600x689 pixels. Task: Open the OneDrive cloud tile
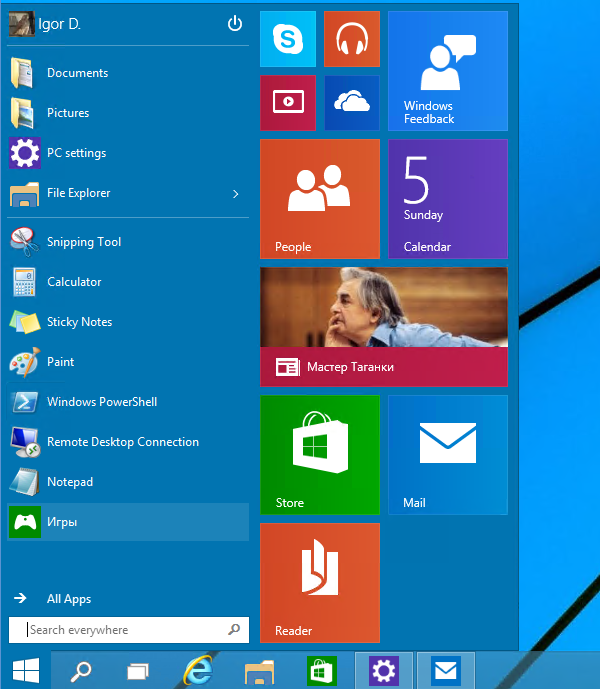pyautogui.click(x=352, y=103)
